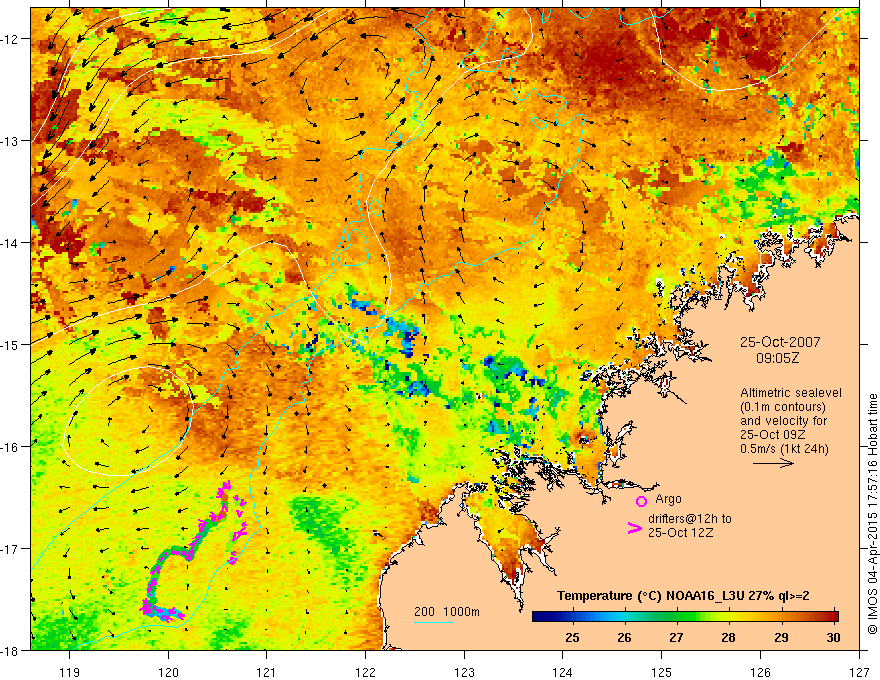The image size is (880, 680).
Task: Click the temperature color bar
Action: [685, 616]
